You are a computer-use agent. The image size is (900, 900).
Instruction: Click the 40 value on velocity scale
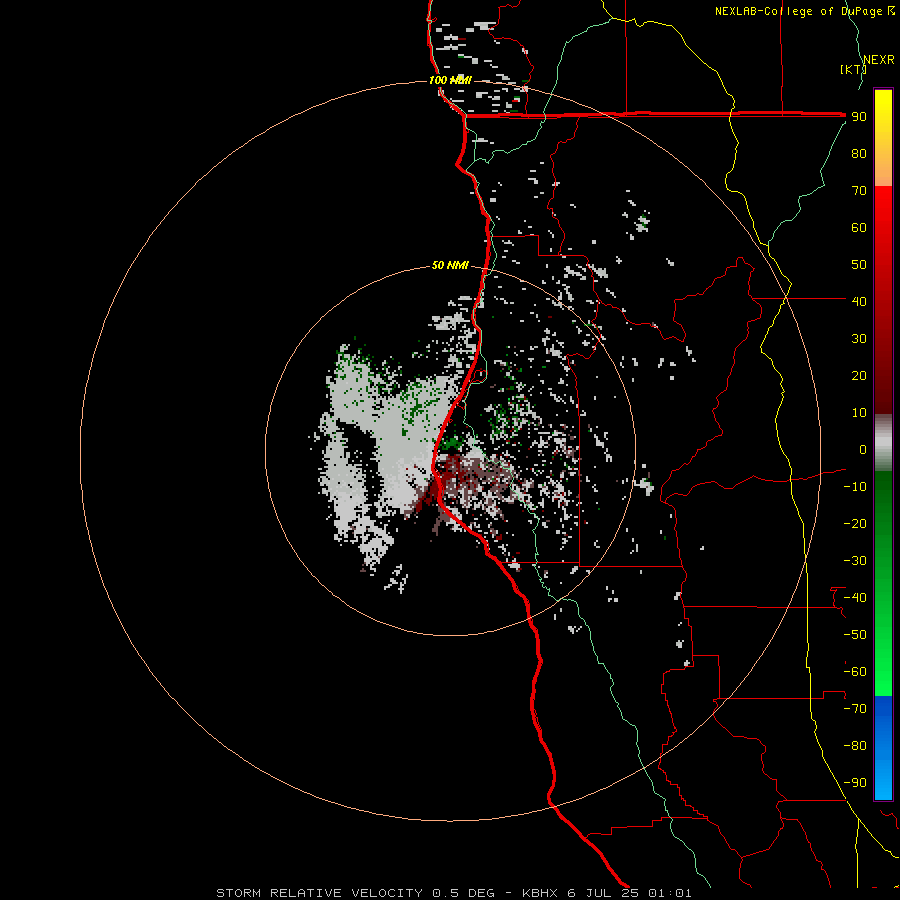(x=859, y=301)
